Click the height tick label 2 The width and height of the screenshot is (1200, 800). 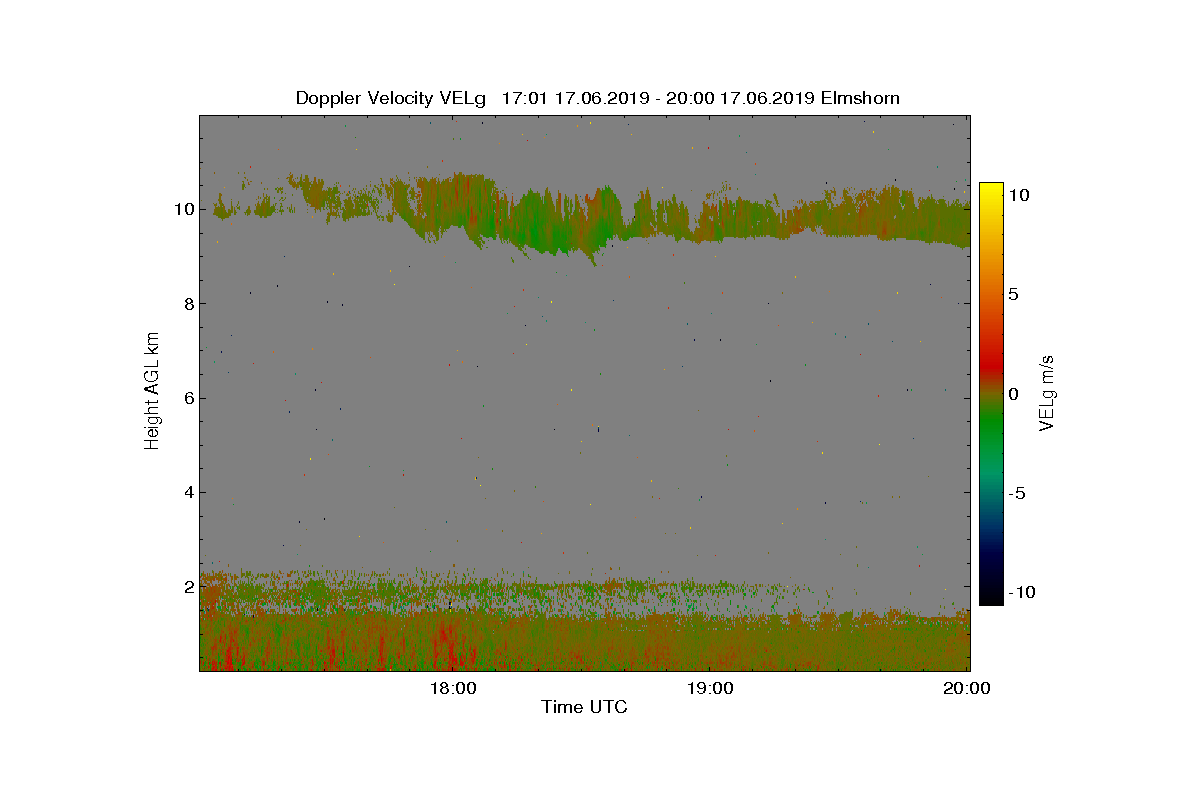pos(189,586)
